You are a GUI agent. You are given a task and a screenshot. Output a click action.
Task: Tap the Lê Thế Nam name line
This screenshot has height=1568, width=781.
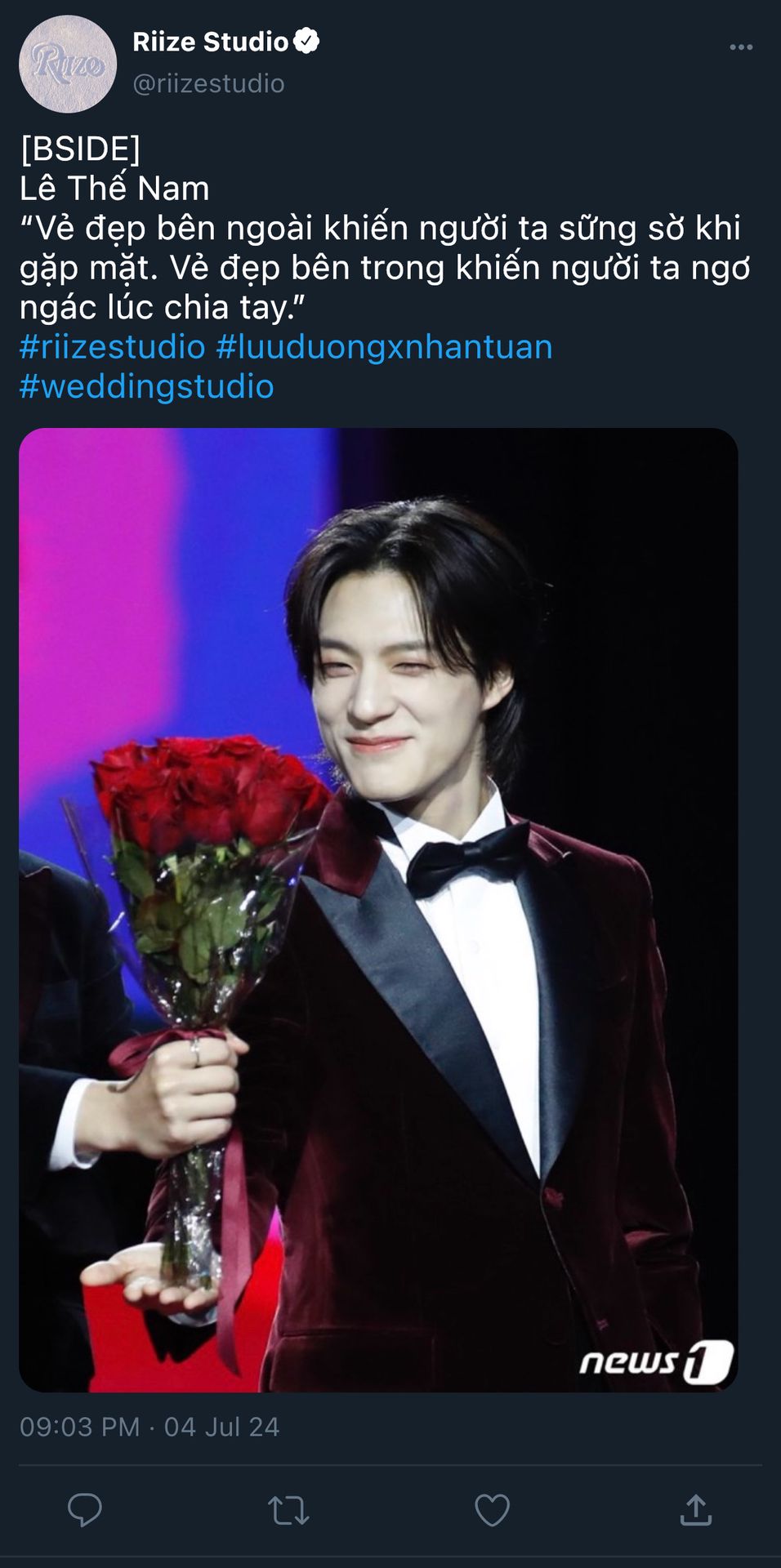114,189
